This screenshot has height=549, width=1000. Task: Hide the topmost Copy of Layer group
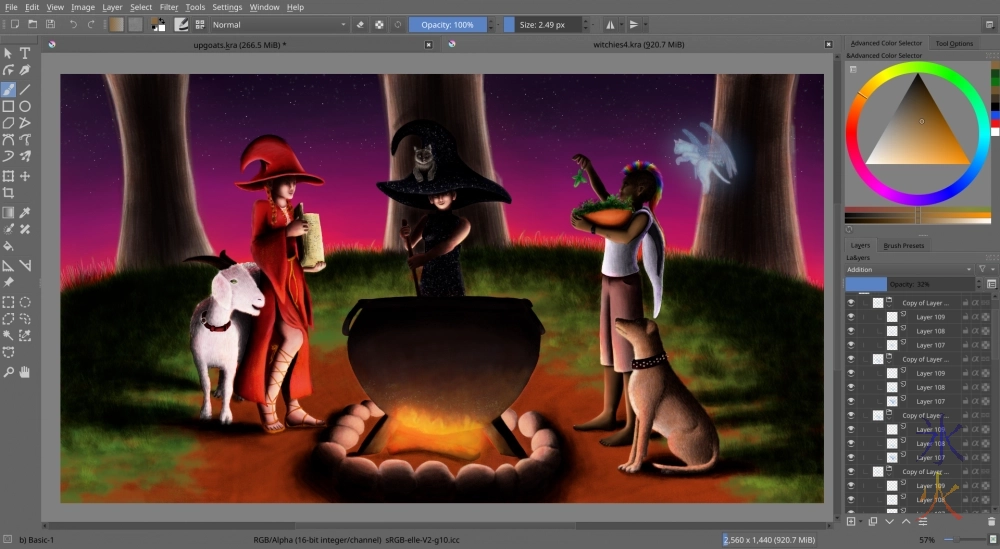click(x=851, y=303)
